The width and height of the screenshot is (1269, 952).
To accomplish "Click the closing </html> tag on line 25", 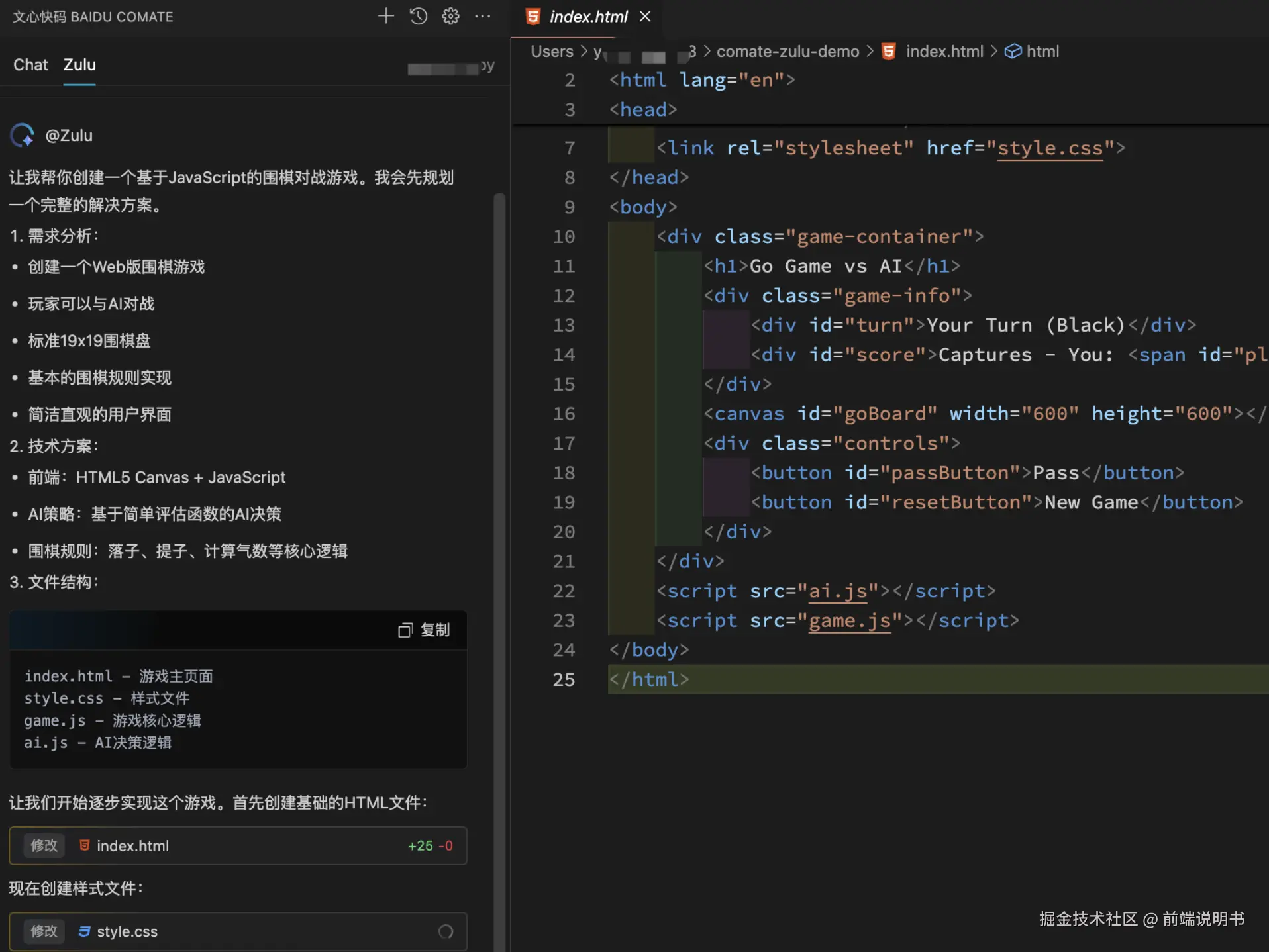I will click(x=649, y=679).
